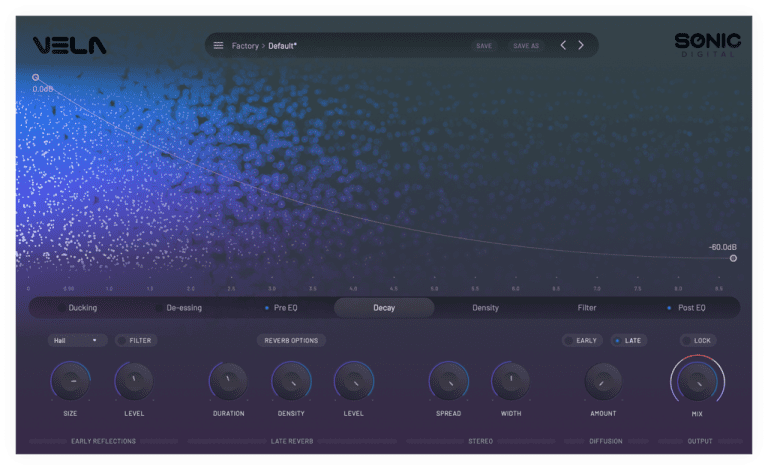
Task: Select the 0.0dB decay curve start handle
Action: pyautogui.click(x=36, y=77)
